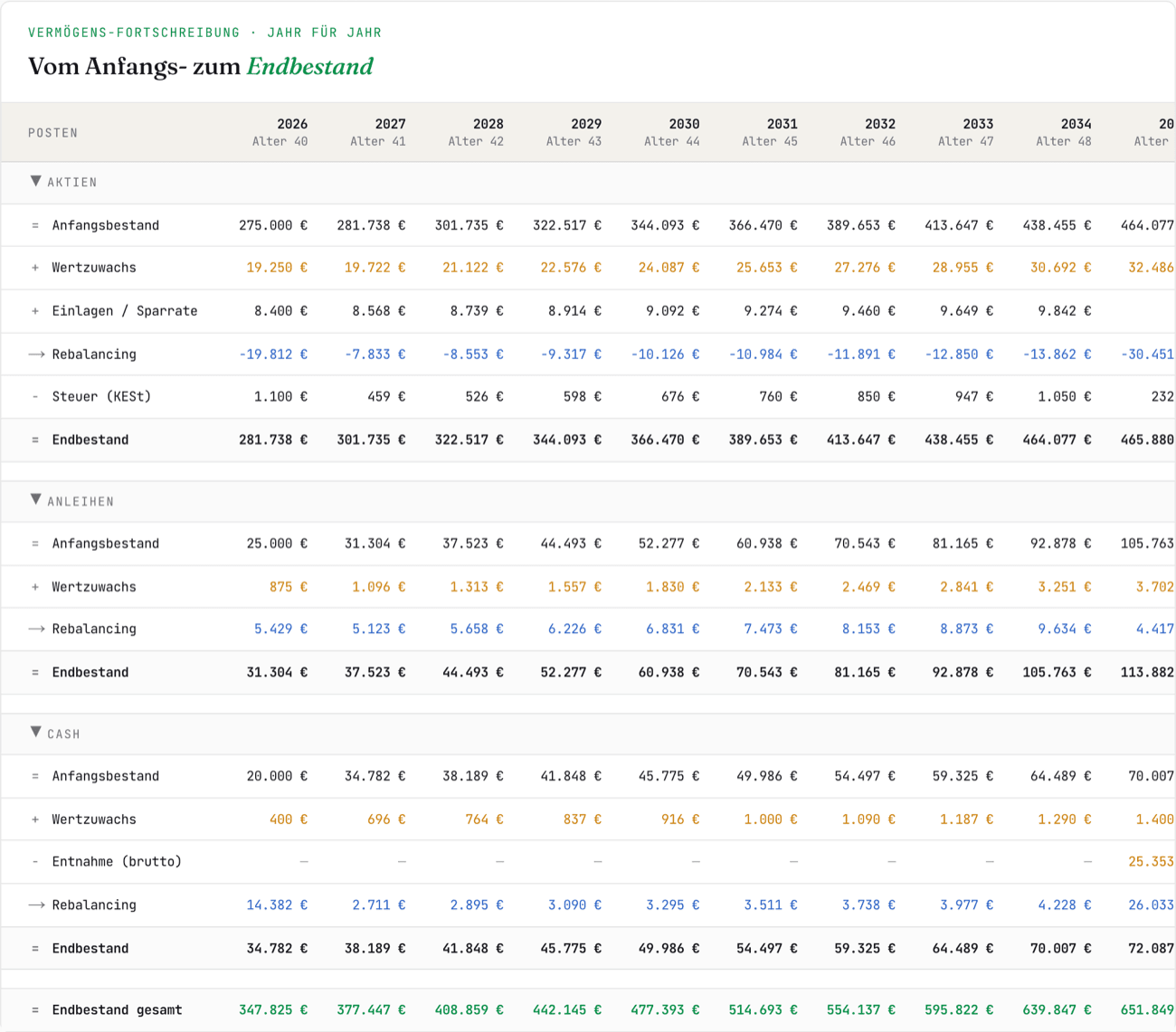
Task: Select Cash Anfangsbestand value 20.000 €
Action: coord(277,776)
